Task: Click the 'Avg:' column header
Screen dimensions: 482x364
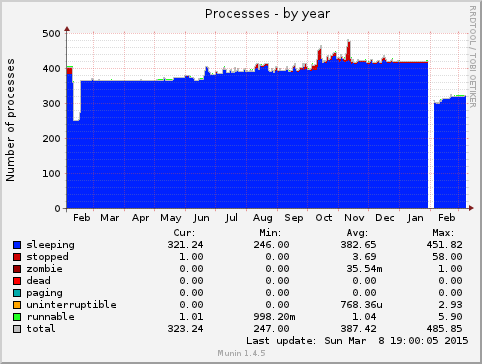Action: tap(357, 233)
